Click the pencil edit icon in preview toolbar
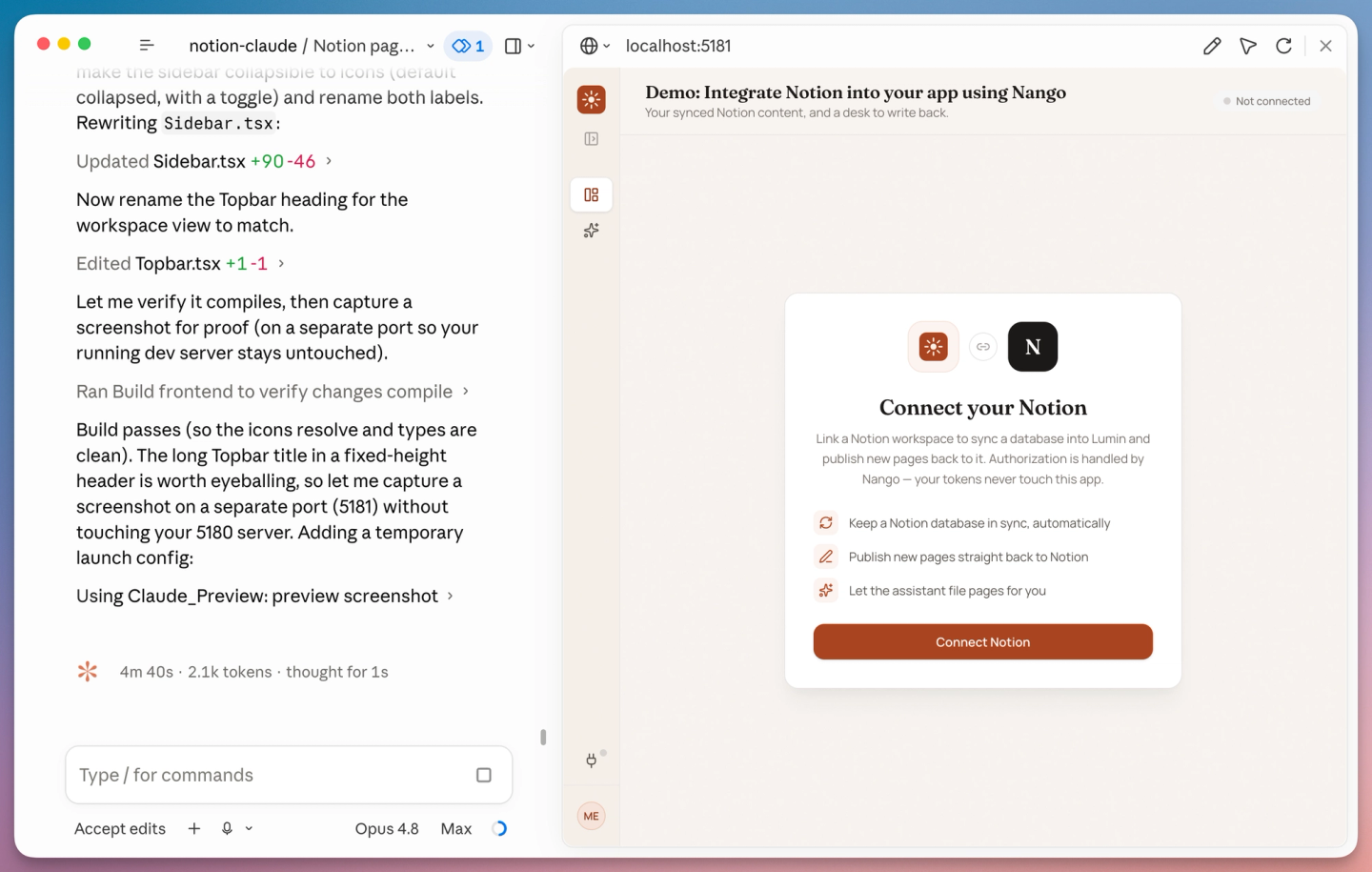The image size is (1372, 872). click(1212, 46)
